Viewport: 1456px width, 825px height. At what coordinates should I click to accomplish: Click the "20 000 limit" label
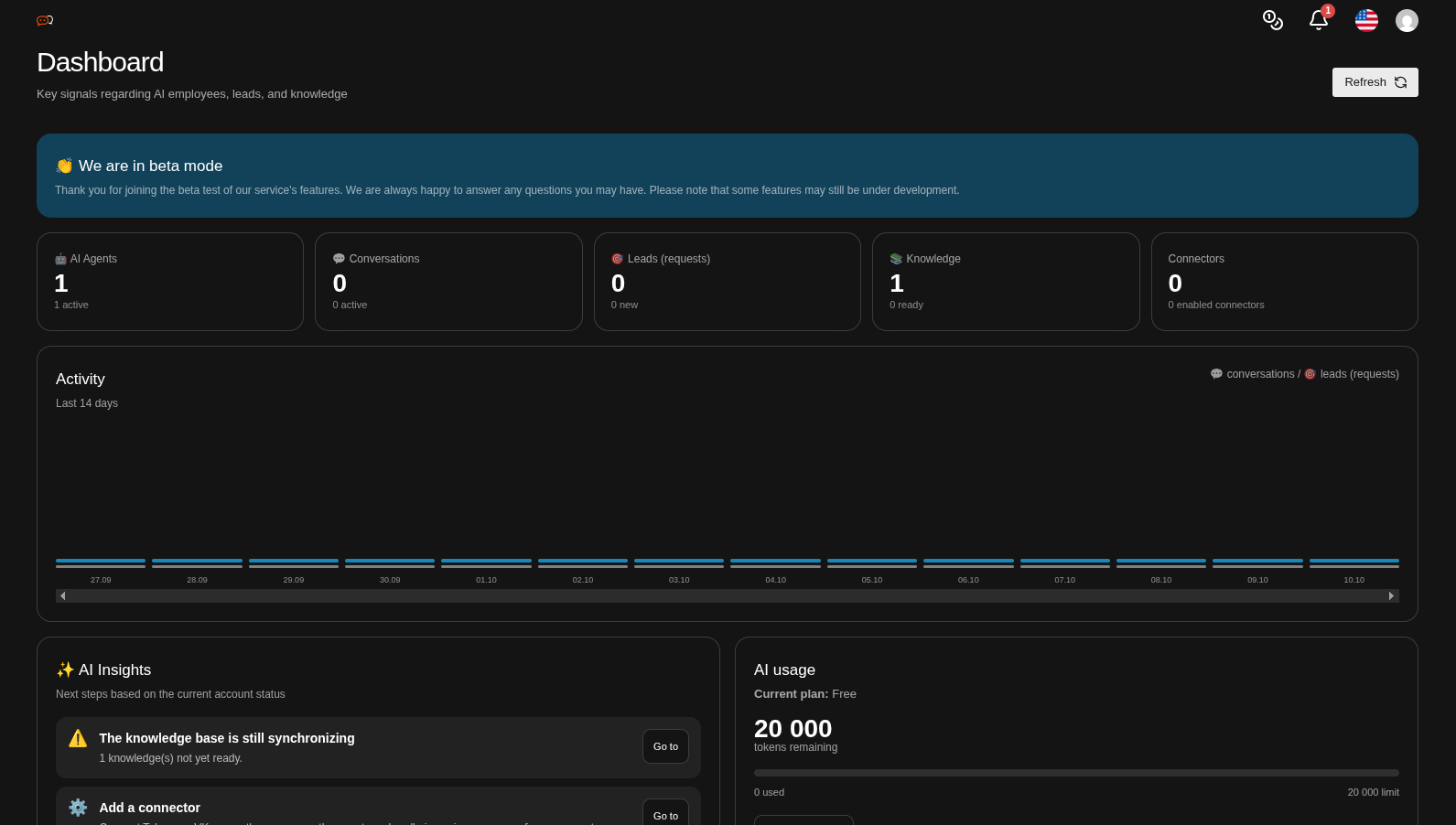point(1373,792)
